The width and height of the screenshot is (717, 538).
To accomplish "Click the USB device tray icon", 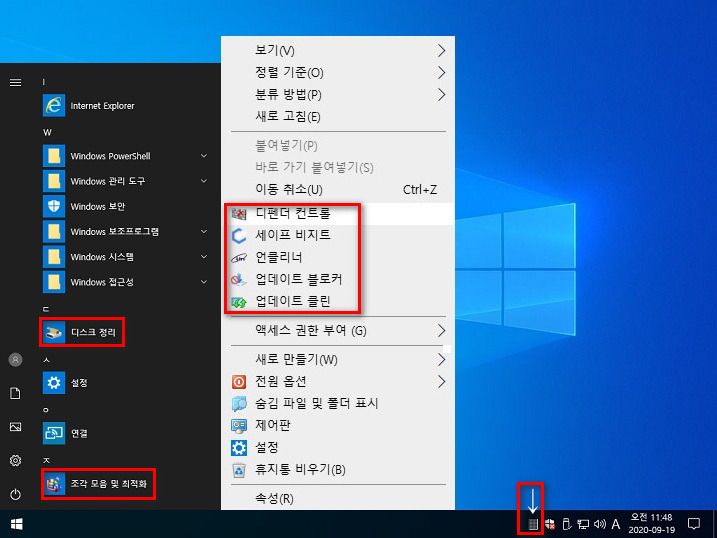I will point(567,524).
